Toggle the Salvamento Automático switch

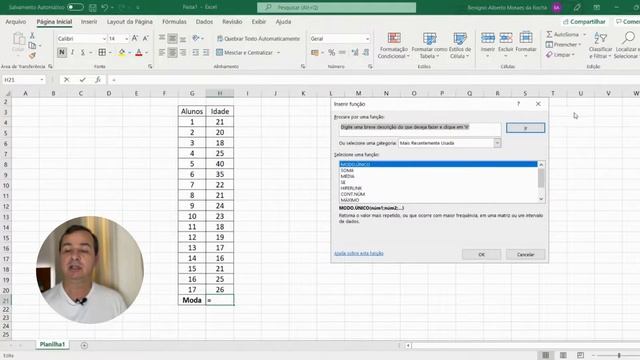75,7
